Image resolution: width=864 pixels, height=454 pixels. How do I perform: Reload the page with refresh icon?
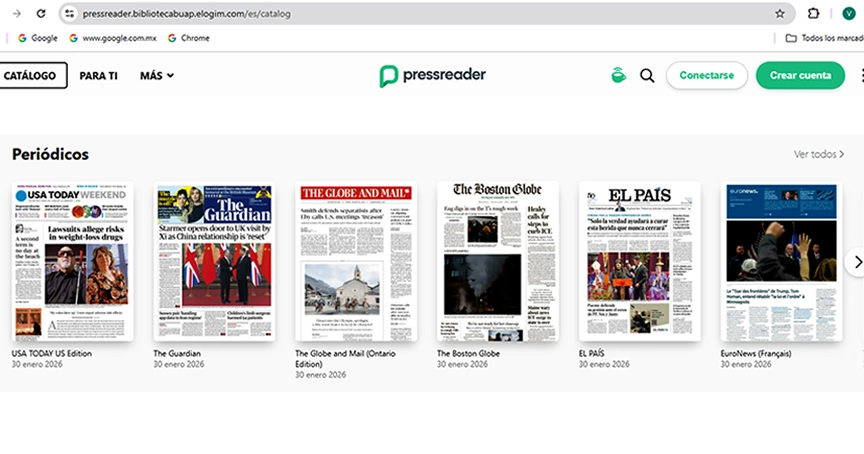40,13
